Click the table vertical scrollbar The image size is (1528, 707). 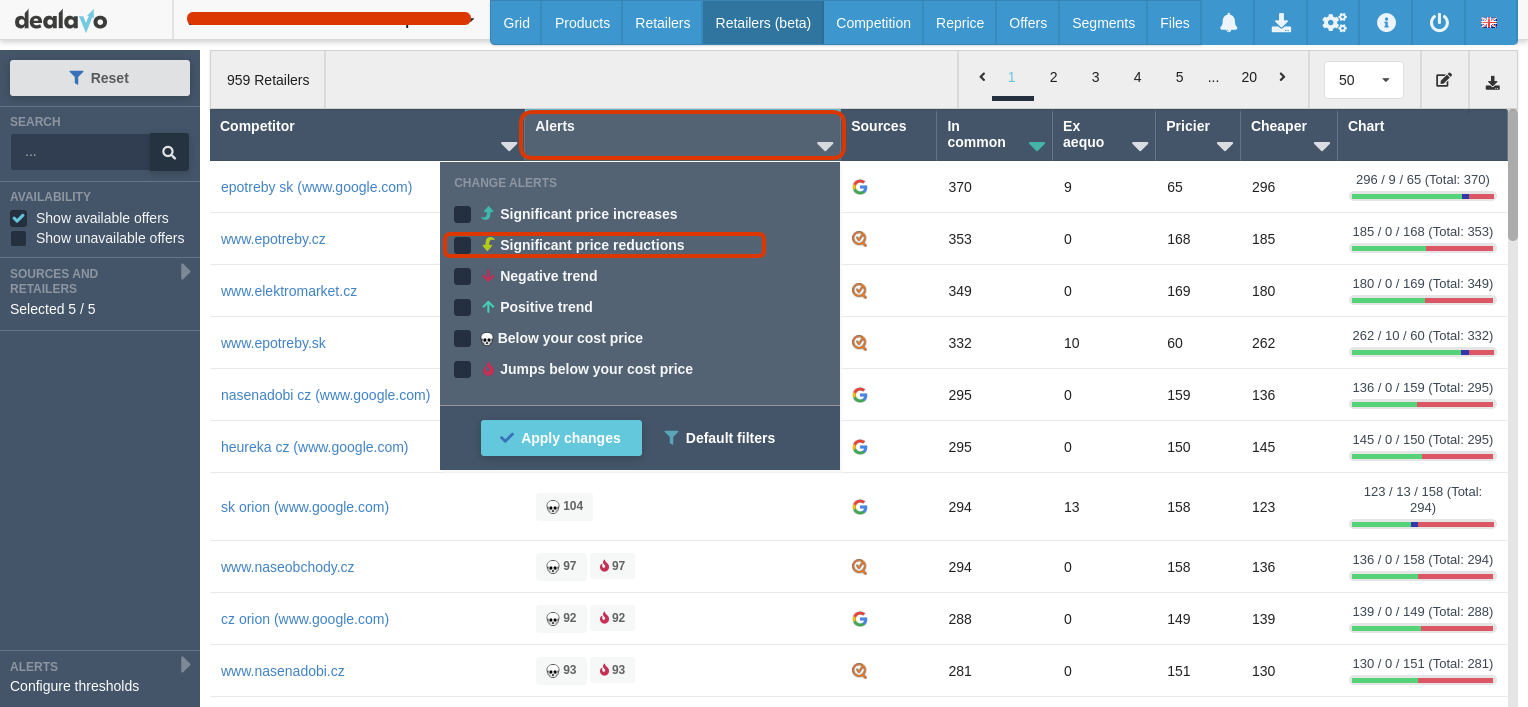(1513, 175)
